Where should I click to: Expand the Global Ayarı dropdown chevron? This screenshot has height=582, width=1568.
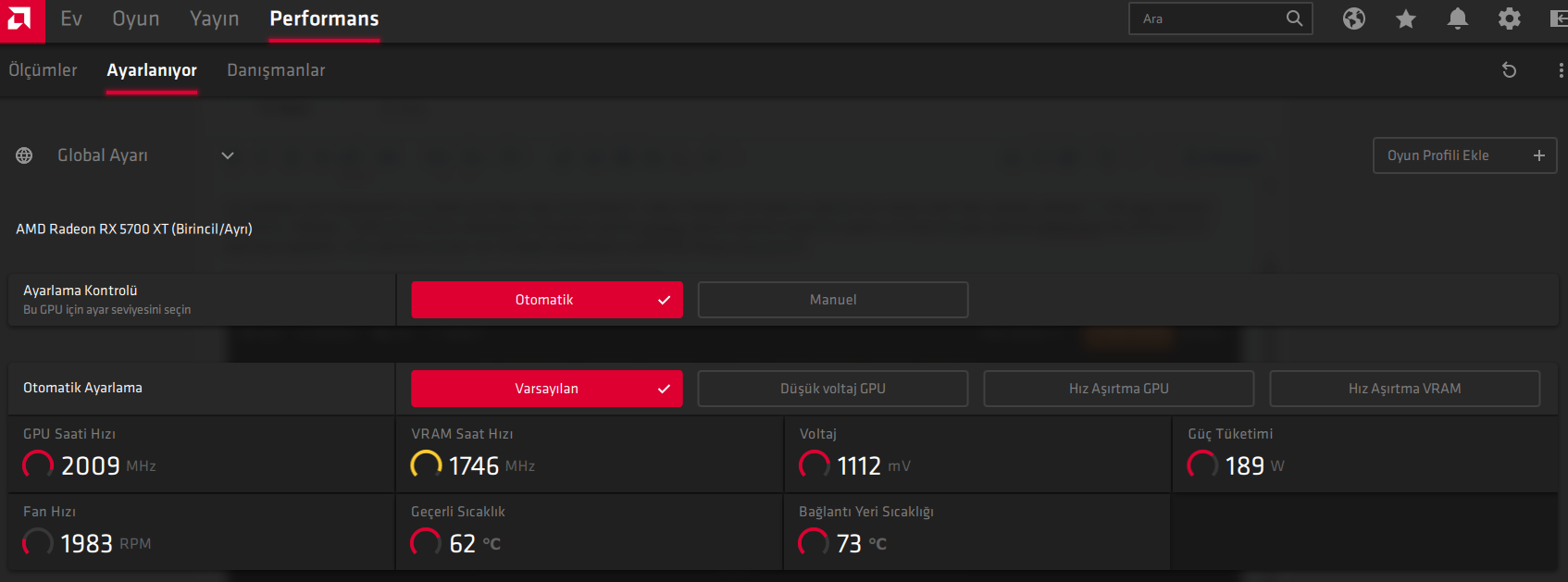pyautogui.click(x=228, y=155)
